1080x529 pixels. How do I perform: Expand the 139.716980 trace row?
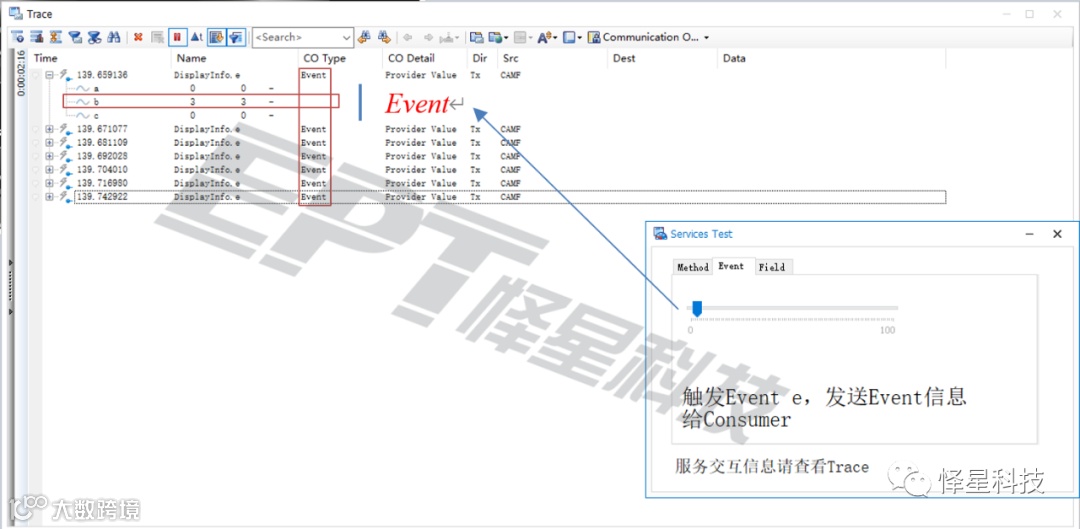pyautogui.click(x=50, y=183)
